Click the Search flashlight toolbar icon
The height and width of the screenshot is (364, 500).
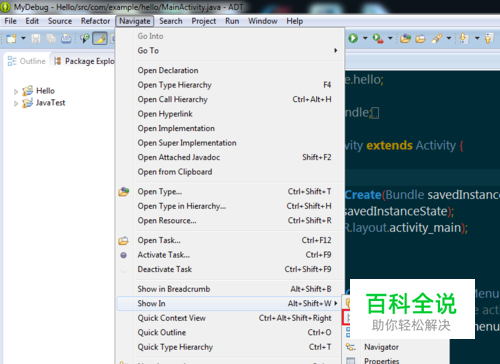[437, 38]
